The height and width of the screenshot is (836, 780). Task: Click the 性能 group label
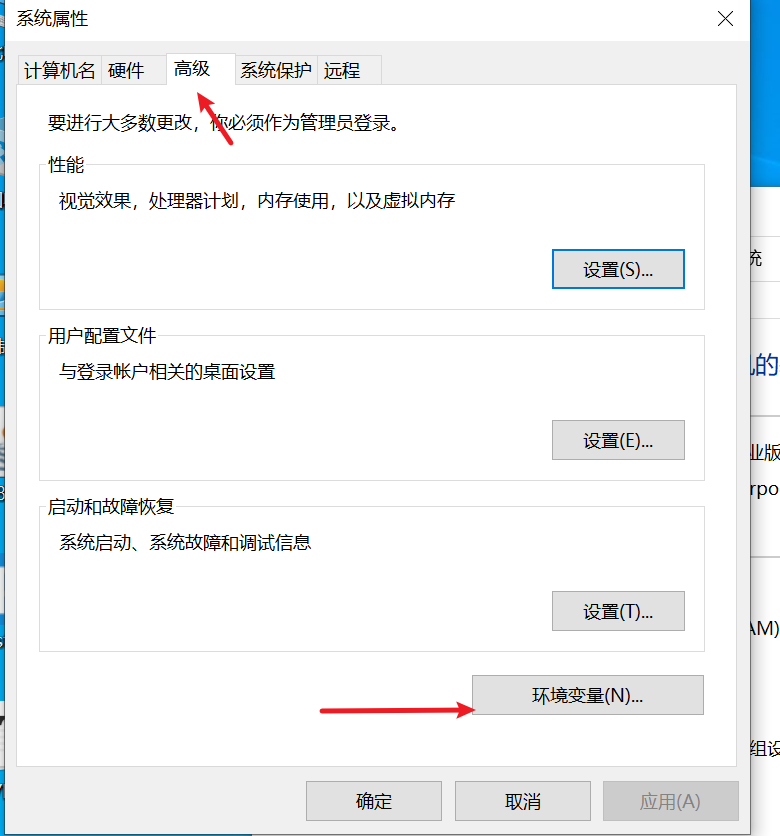tap(66, 165)
